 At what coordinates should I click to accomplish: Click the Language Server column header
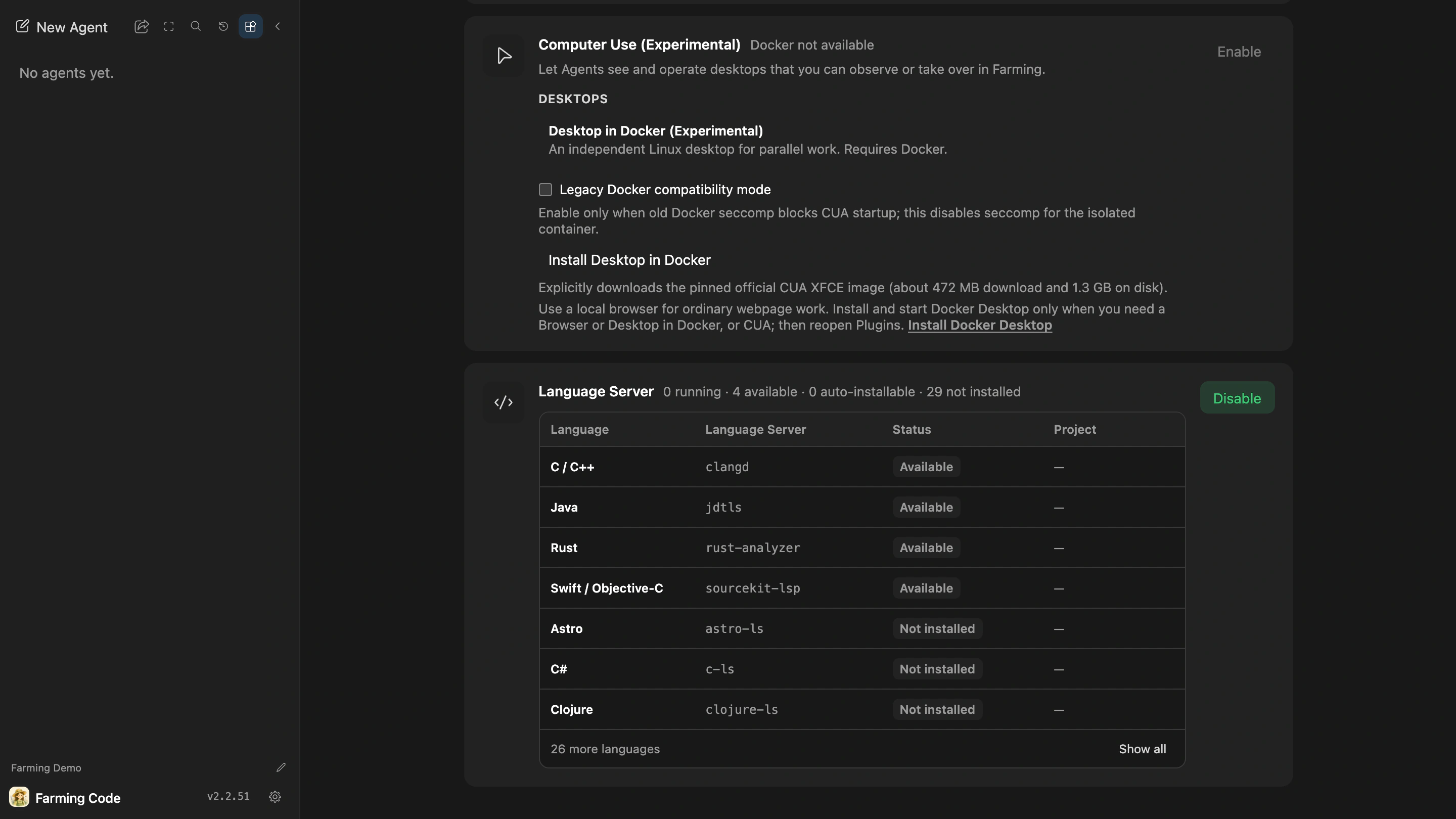[755, 430]
